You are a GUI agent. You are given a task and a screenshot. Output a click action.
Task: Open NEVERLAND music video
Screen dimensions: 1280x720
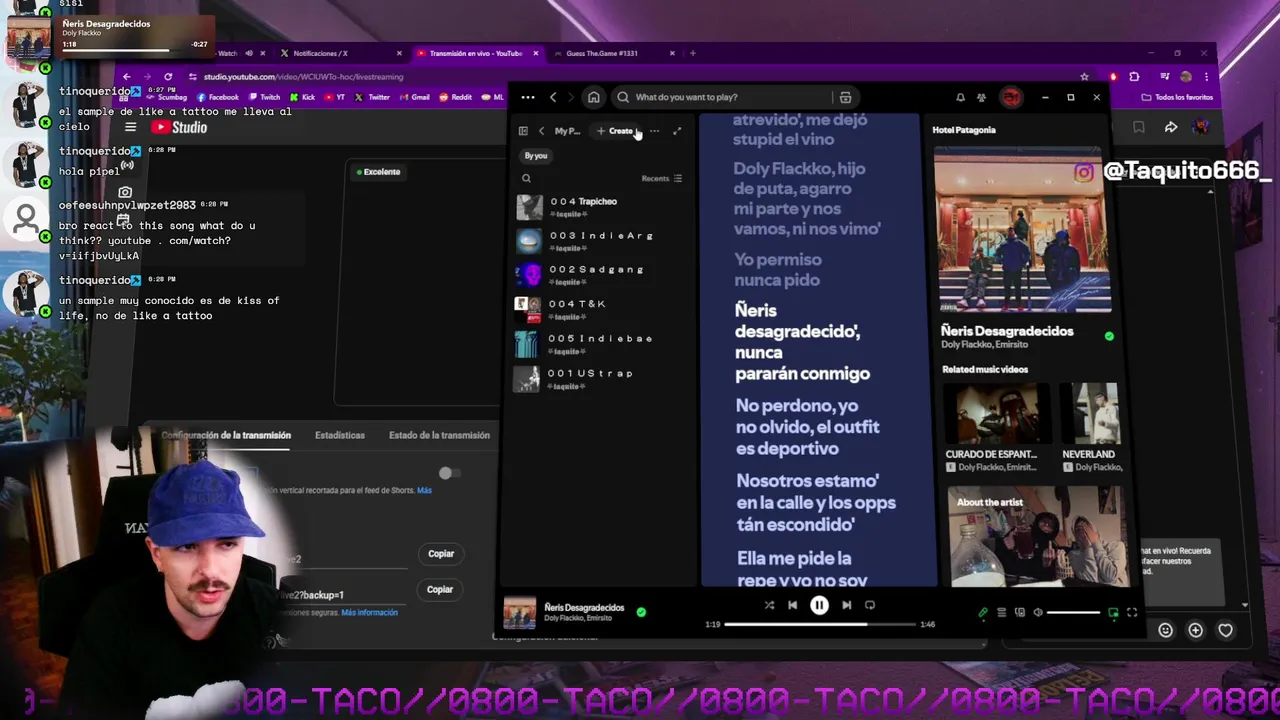pos(1090,413)
